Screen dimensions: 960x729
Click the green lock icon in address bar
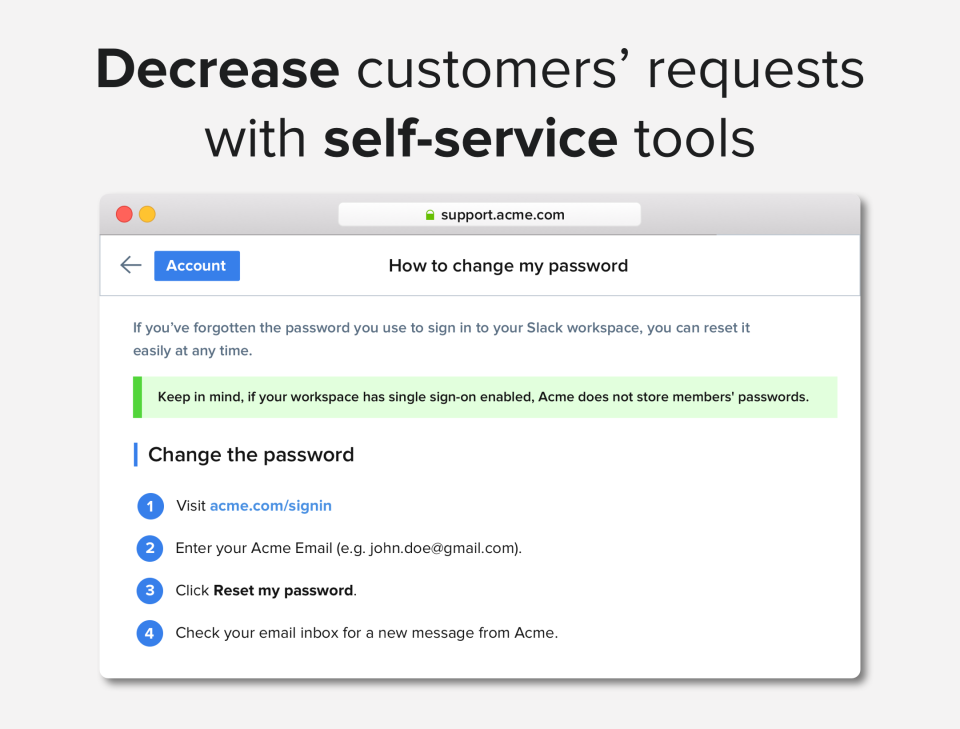click(x=430, y=214)
